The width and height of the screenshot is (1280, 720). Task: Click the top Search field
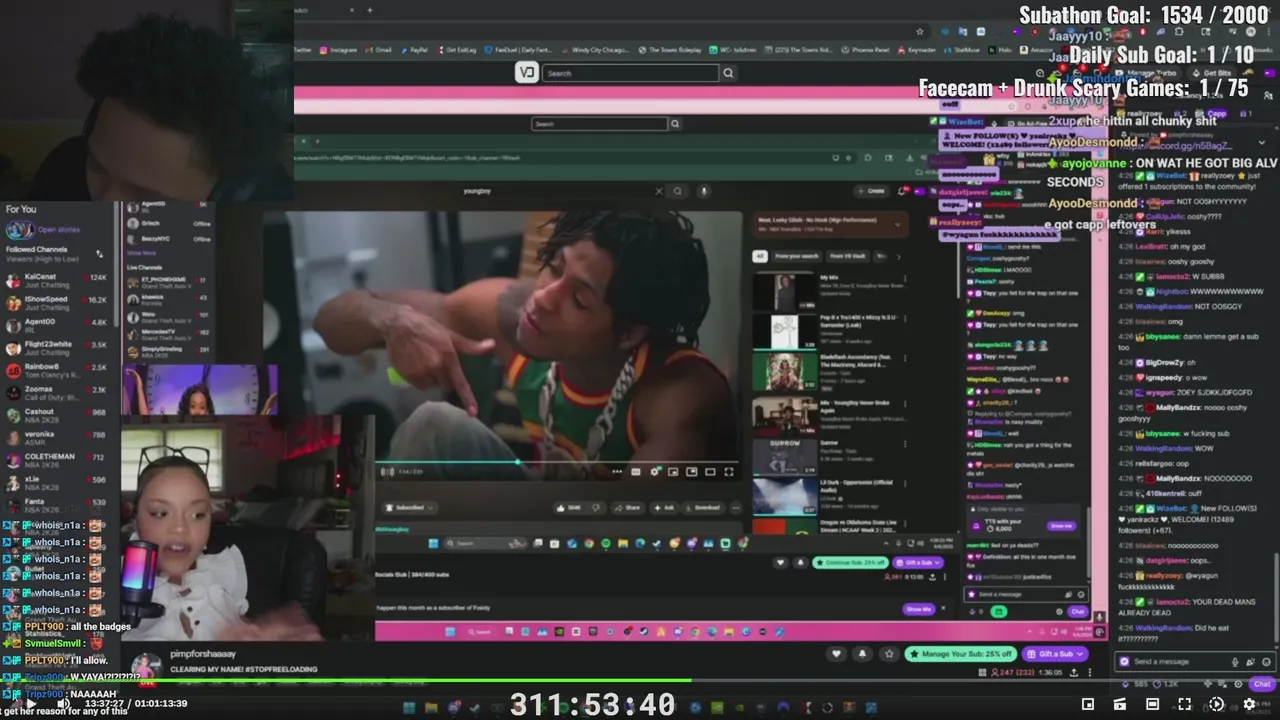(x=630, y=73)
